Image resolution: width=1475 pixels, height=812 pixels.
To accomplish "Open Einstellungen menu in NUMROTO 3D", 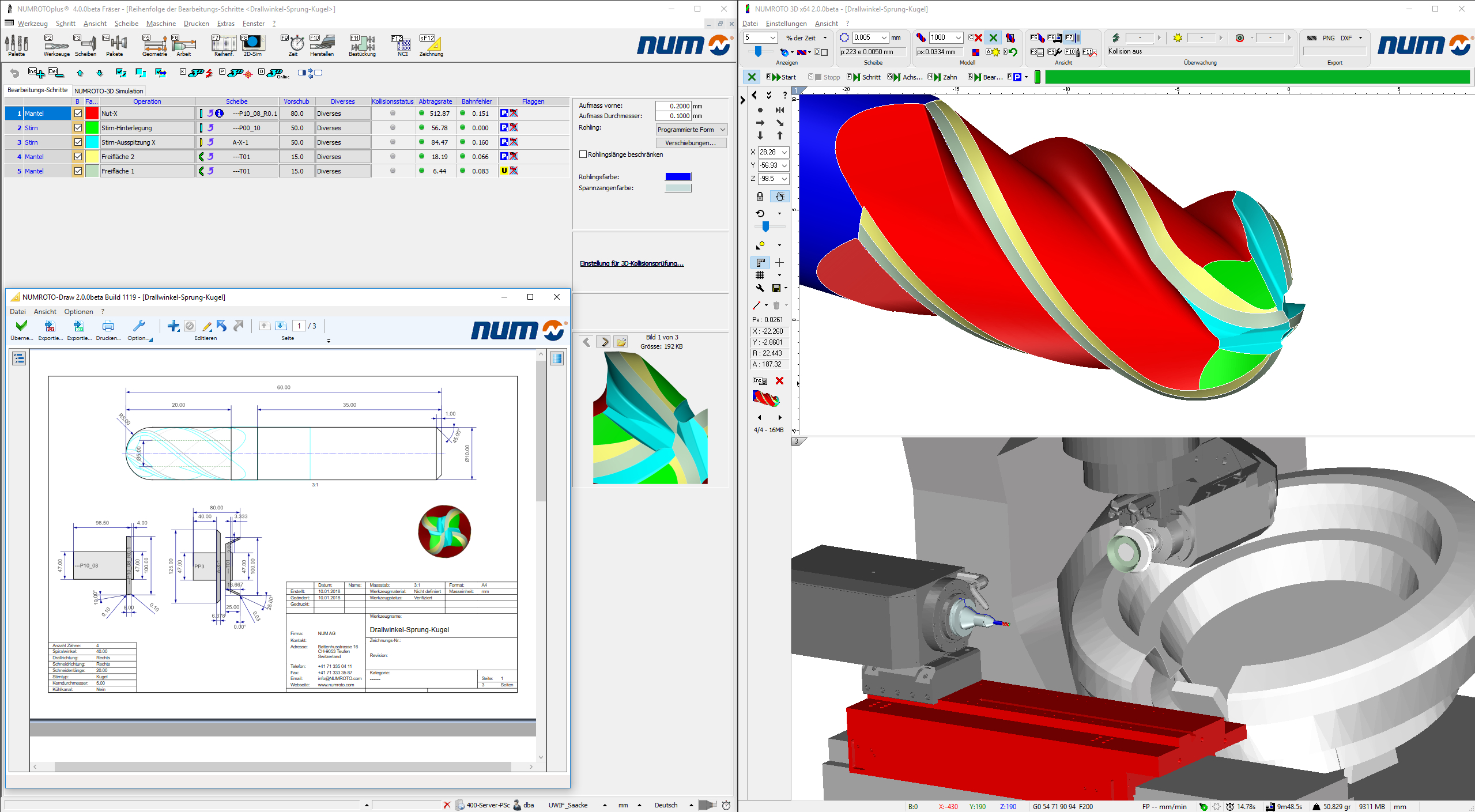I will 786,24.
